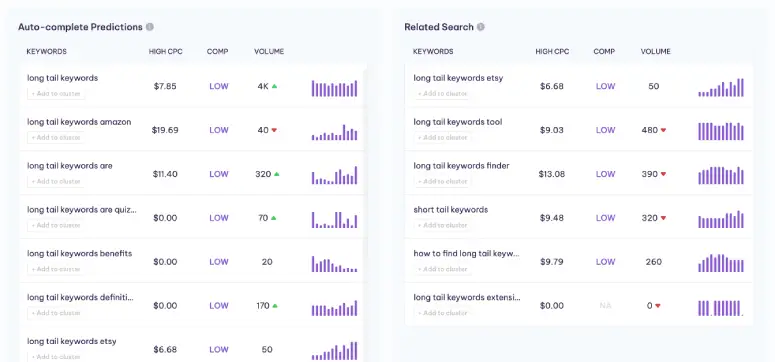This screenshot has width=775, height=362.
Task: Add 'long tail keywords' to cluster
Action: [x=56, y=93]
